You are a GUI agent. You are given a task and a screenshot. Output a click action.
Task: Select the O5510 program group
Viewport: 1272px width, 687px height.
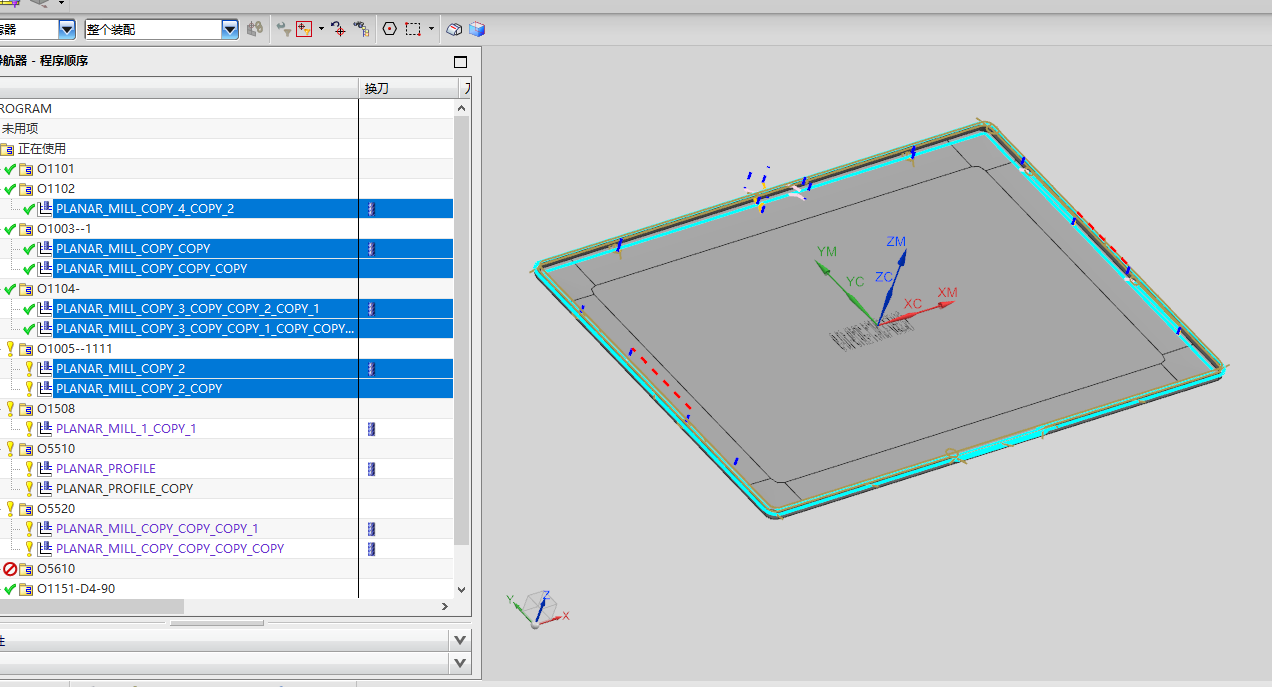click(56, 449)
